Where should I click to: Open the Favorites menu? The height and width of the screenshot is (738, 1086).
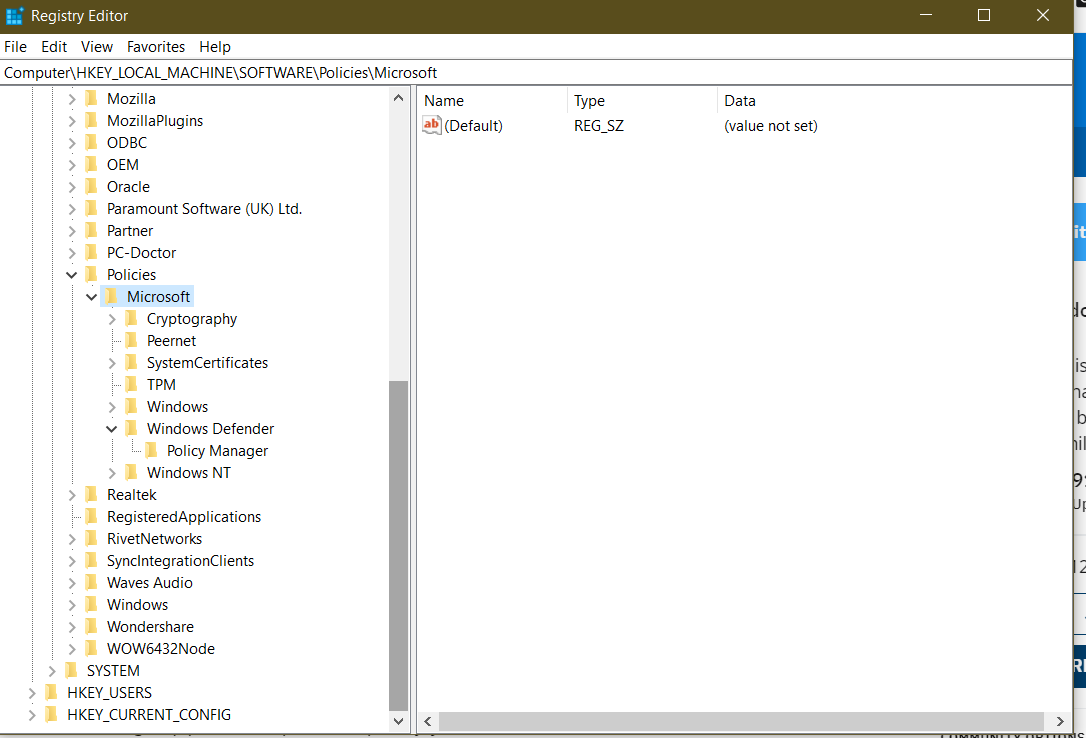point(156,47)
